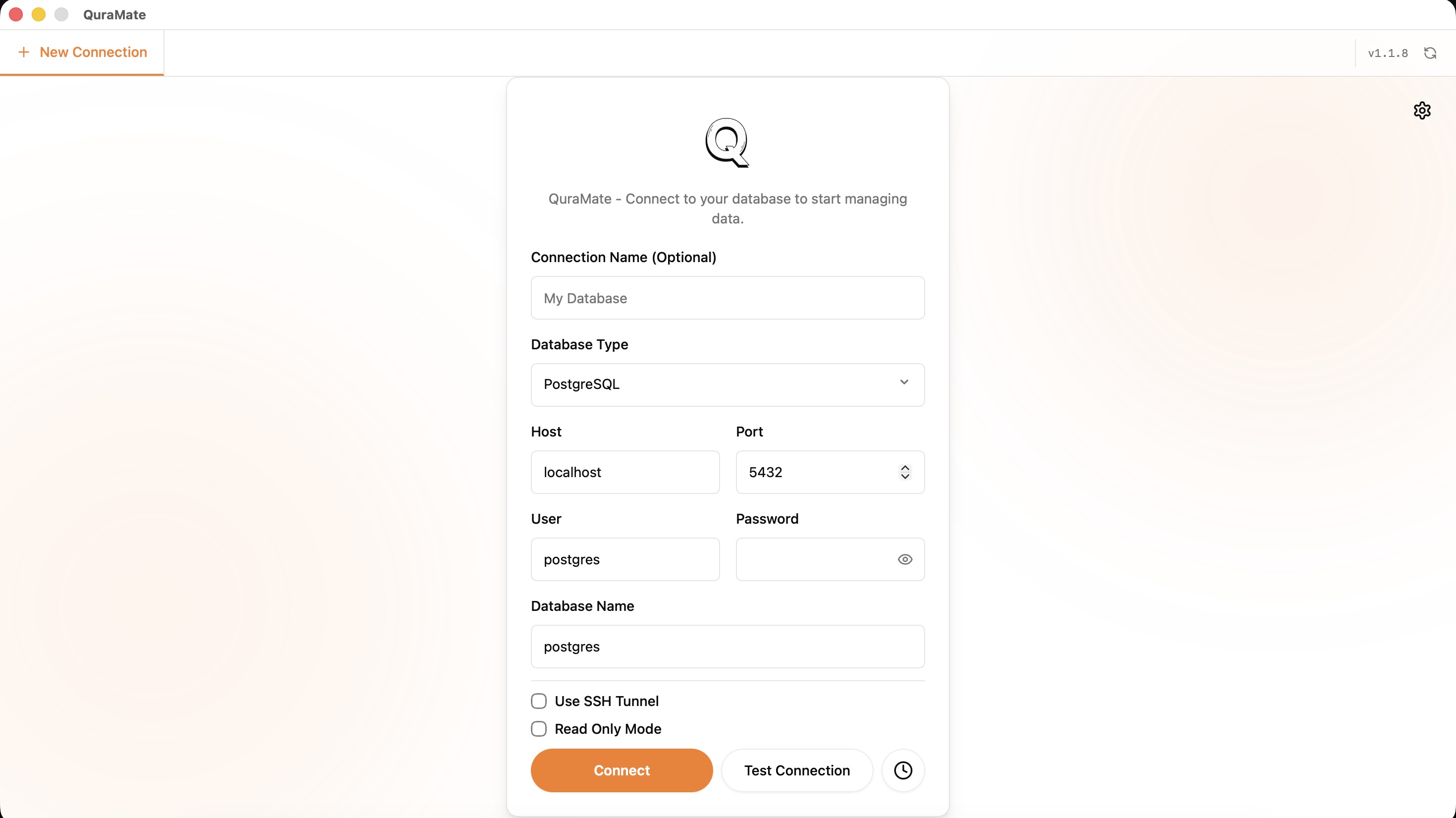Uncheck the SSH Tunnel checkbox if checked
Image resolution: width=1456 pixels, height=818 pixels.
(x=539, y=701)
